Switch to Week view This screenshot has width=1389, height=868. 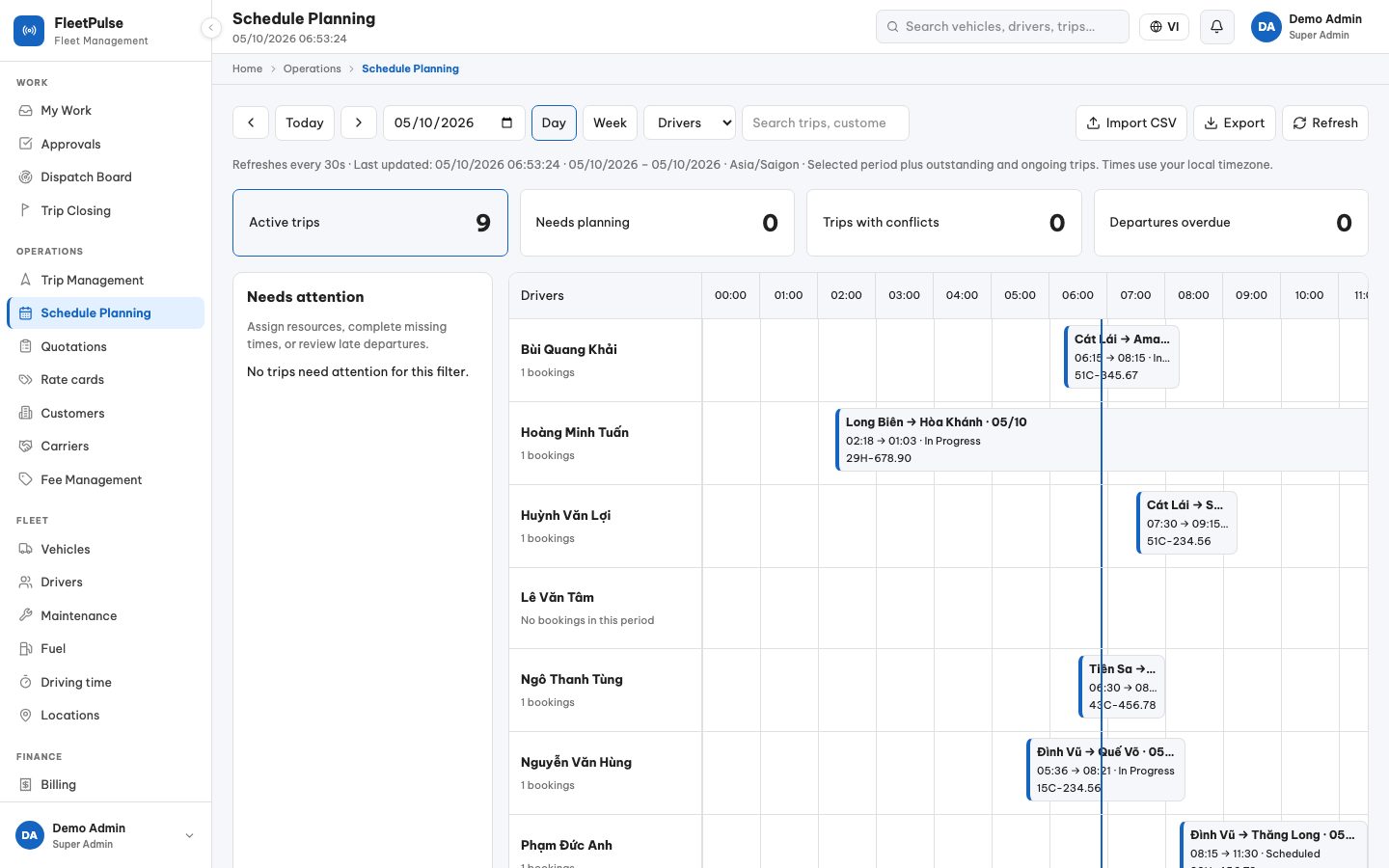pyautogui.click(x=610, y=122)
